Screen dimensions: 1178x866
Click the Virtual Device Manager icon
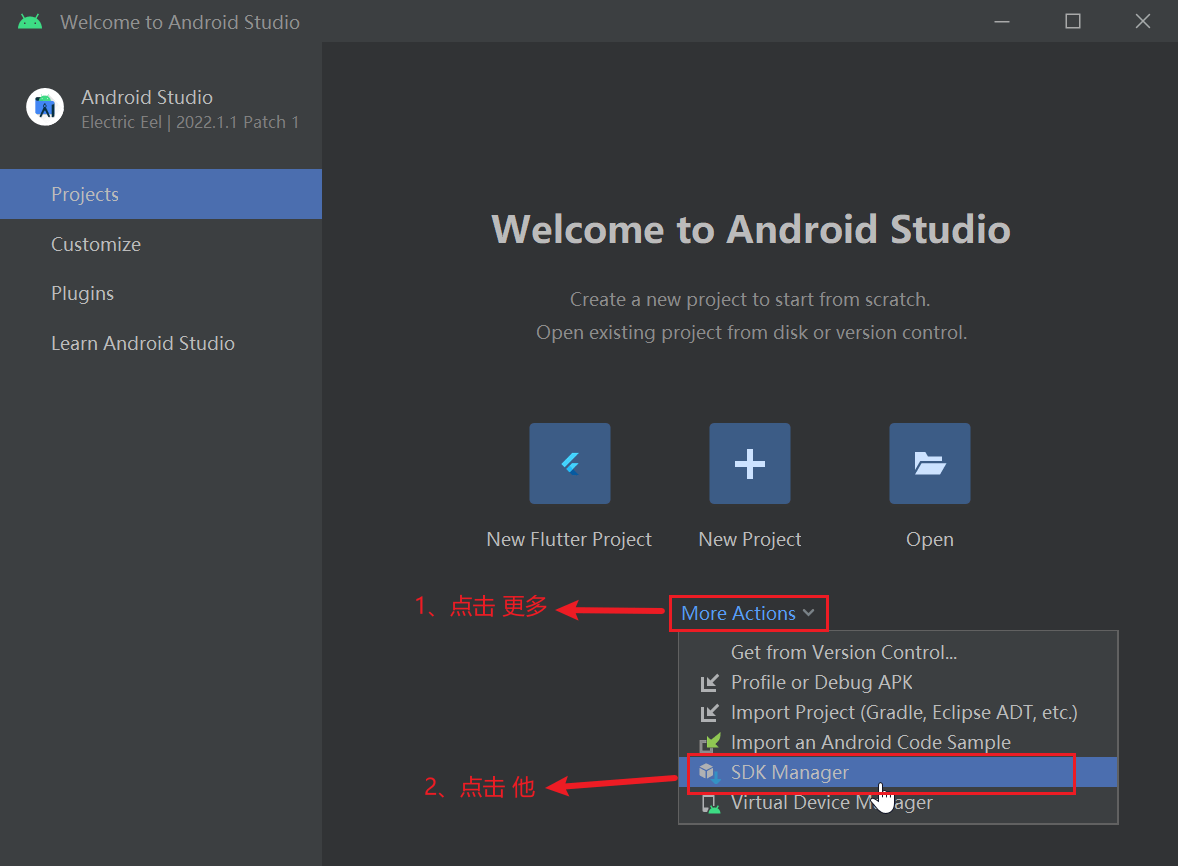point(709,803)
